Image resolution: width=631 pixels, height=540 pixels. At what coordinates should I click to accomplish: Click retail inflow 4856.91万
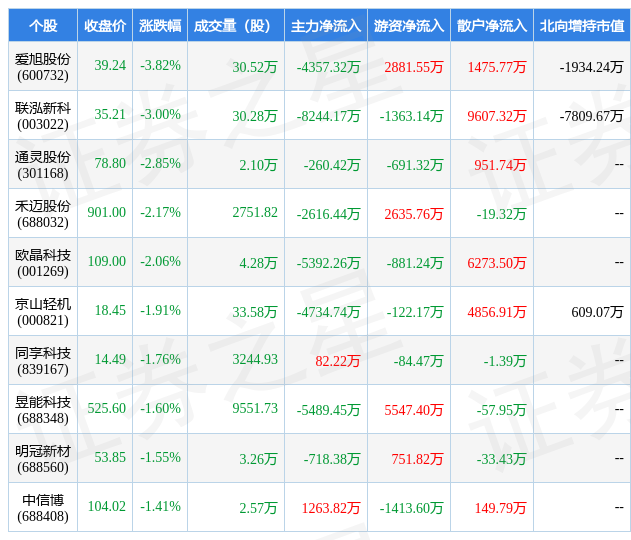tap(497, 312)
